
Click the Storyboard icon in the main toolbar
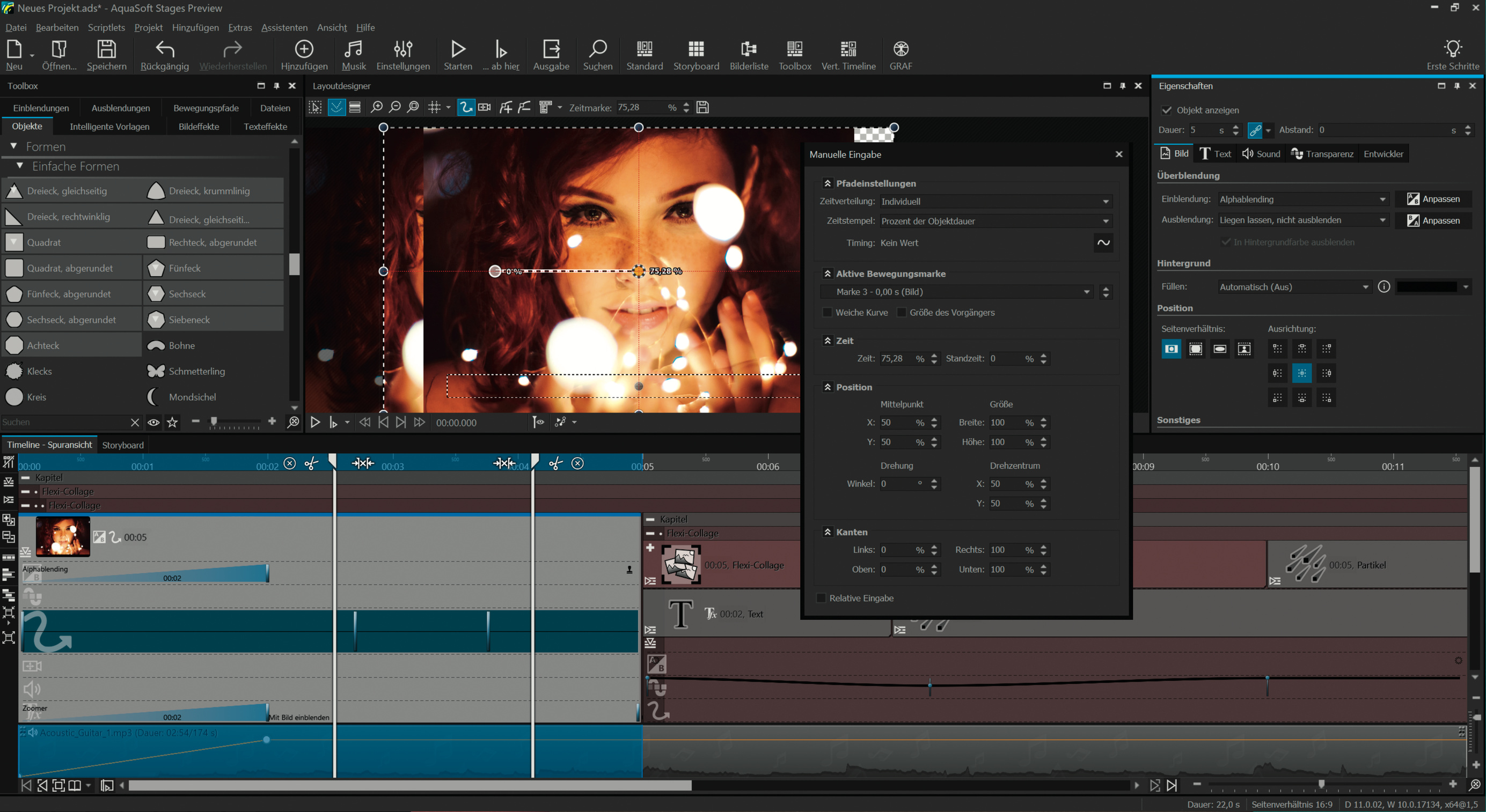click(x=696, y=49)
